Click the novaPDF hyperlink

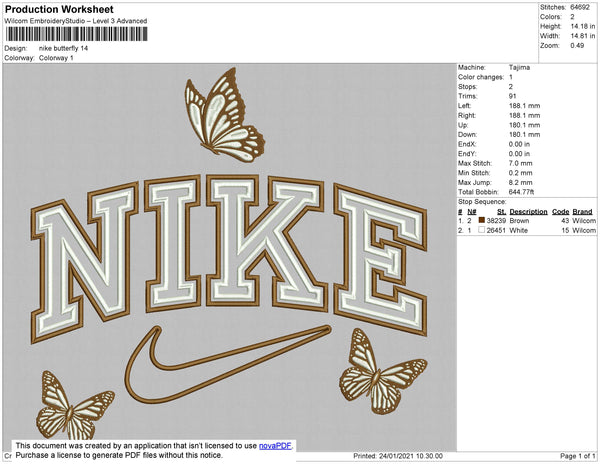coord(275,446)
